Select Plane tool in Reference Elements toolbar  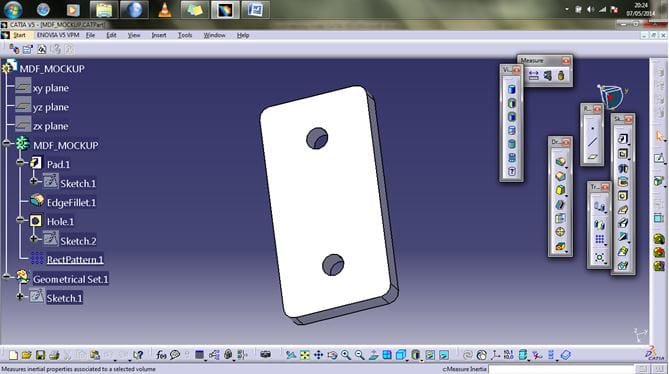point(592,157)
